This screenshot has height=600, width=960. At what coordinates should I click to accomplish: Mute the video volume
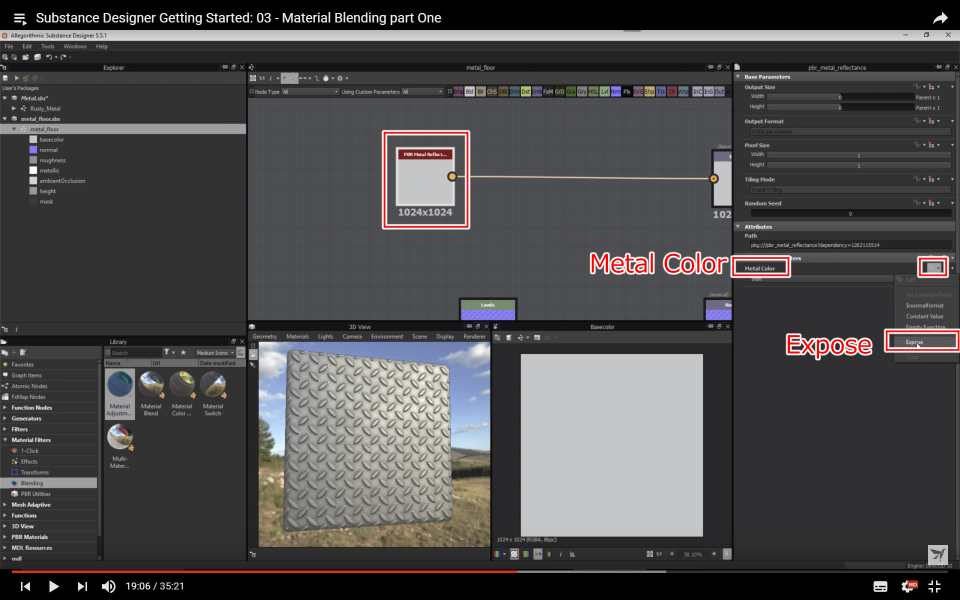tap(108, 587)
